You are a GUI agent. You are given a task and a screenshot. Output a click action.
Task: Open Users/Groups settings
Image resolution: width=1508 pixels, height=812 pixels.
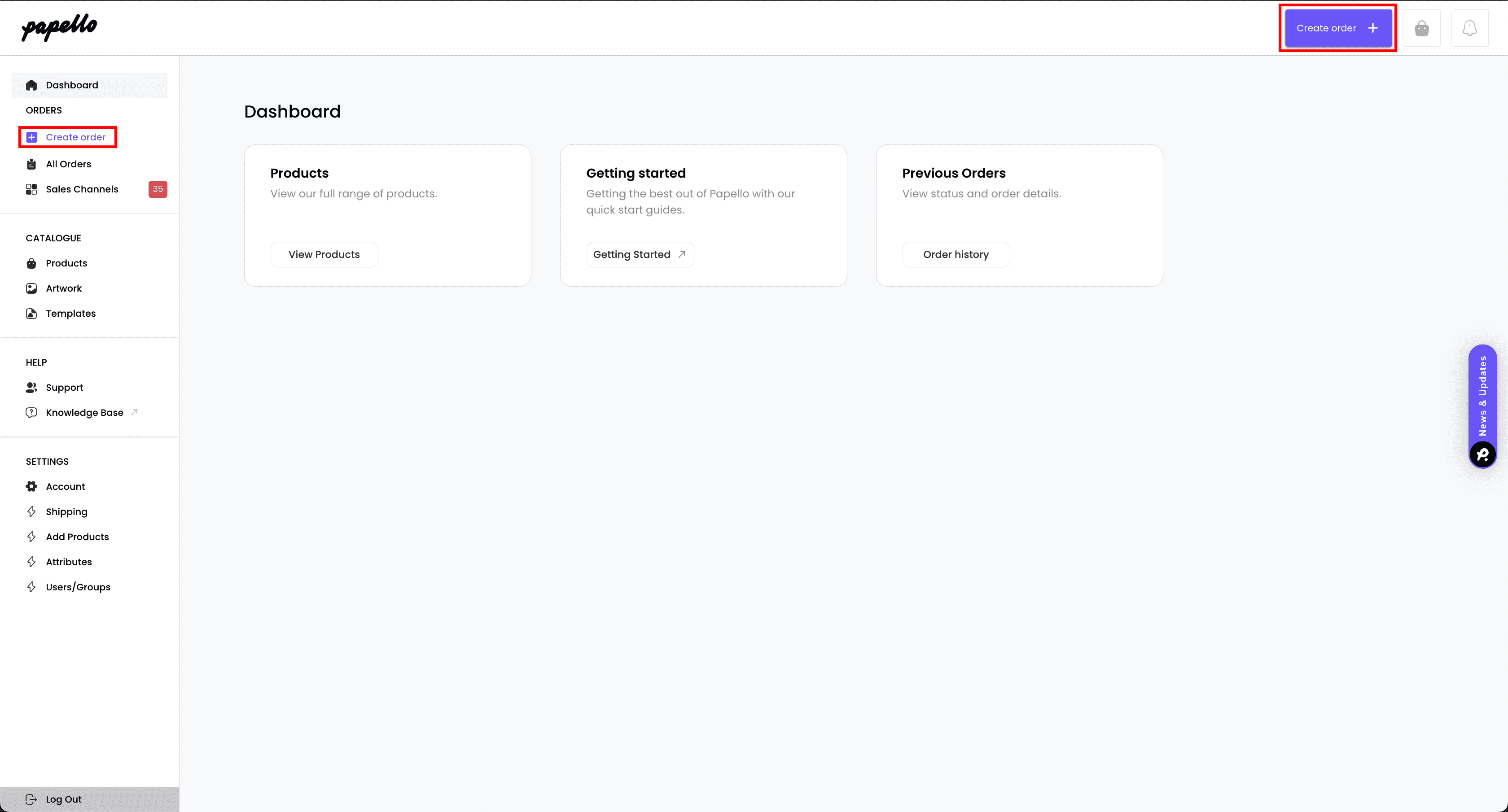coord(79,587)
